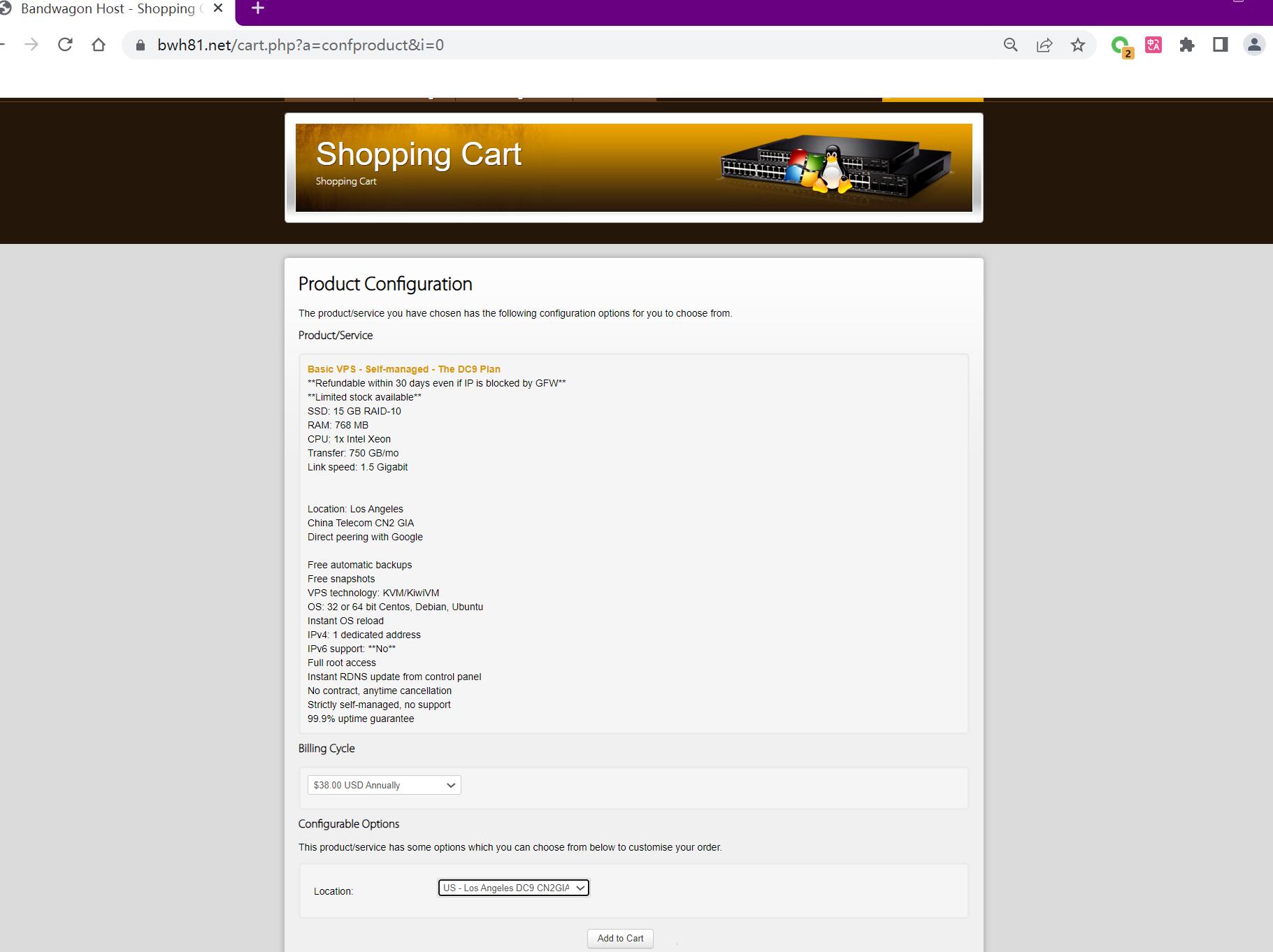Click the Linux penguin server banner image
This screenshot has width=1273, height=952.
point(836,166)
